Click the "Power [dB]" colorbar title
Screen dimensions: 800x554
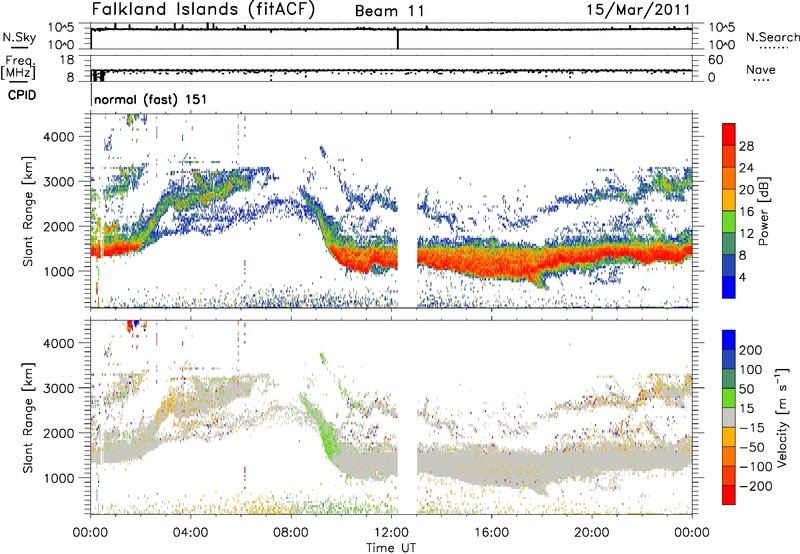pyautogui.click(x=764, y=211)
